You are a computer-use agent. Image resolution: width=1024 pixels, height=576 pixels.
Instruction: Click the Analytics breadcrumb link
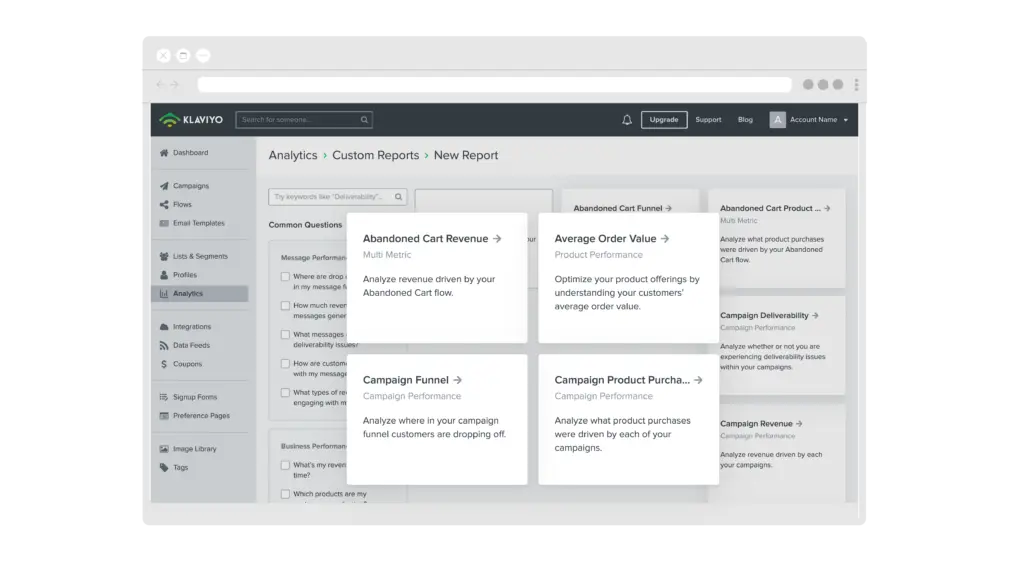pos(293,155)
